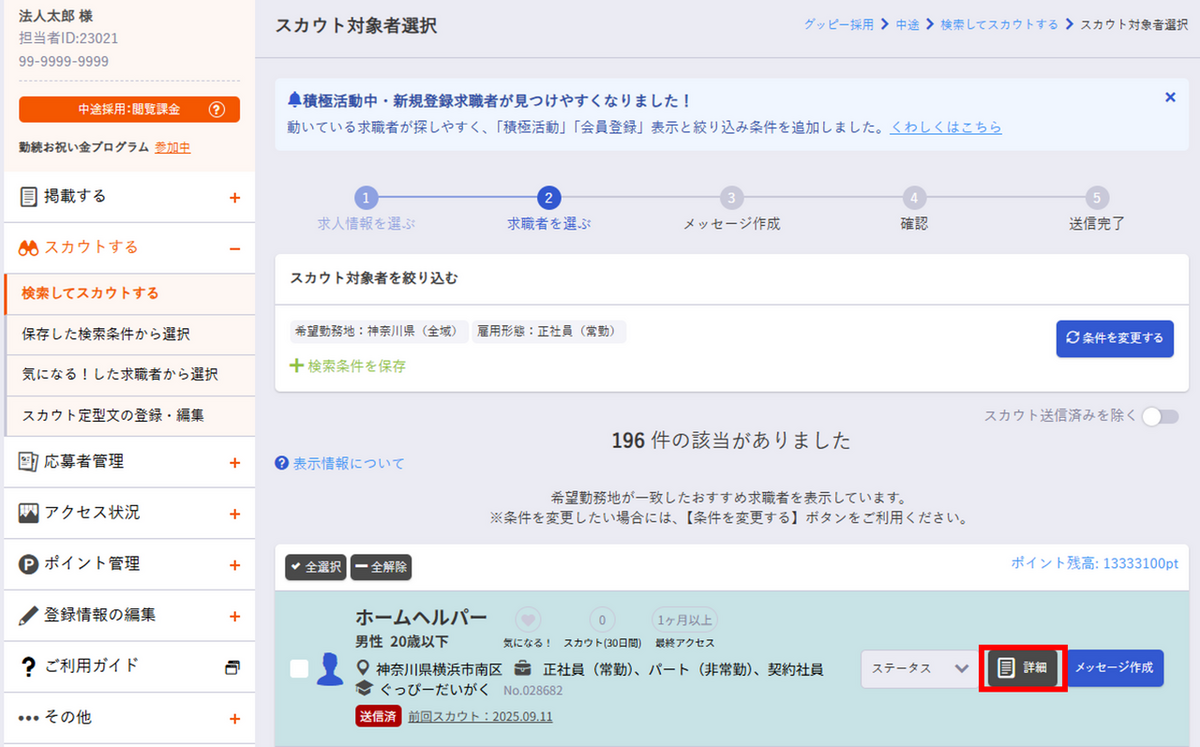Click the job seeker avatar icon
This screenshot has height=747, width=1200.
pos(330,670)
